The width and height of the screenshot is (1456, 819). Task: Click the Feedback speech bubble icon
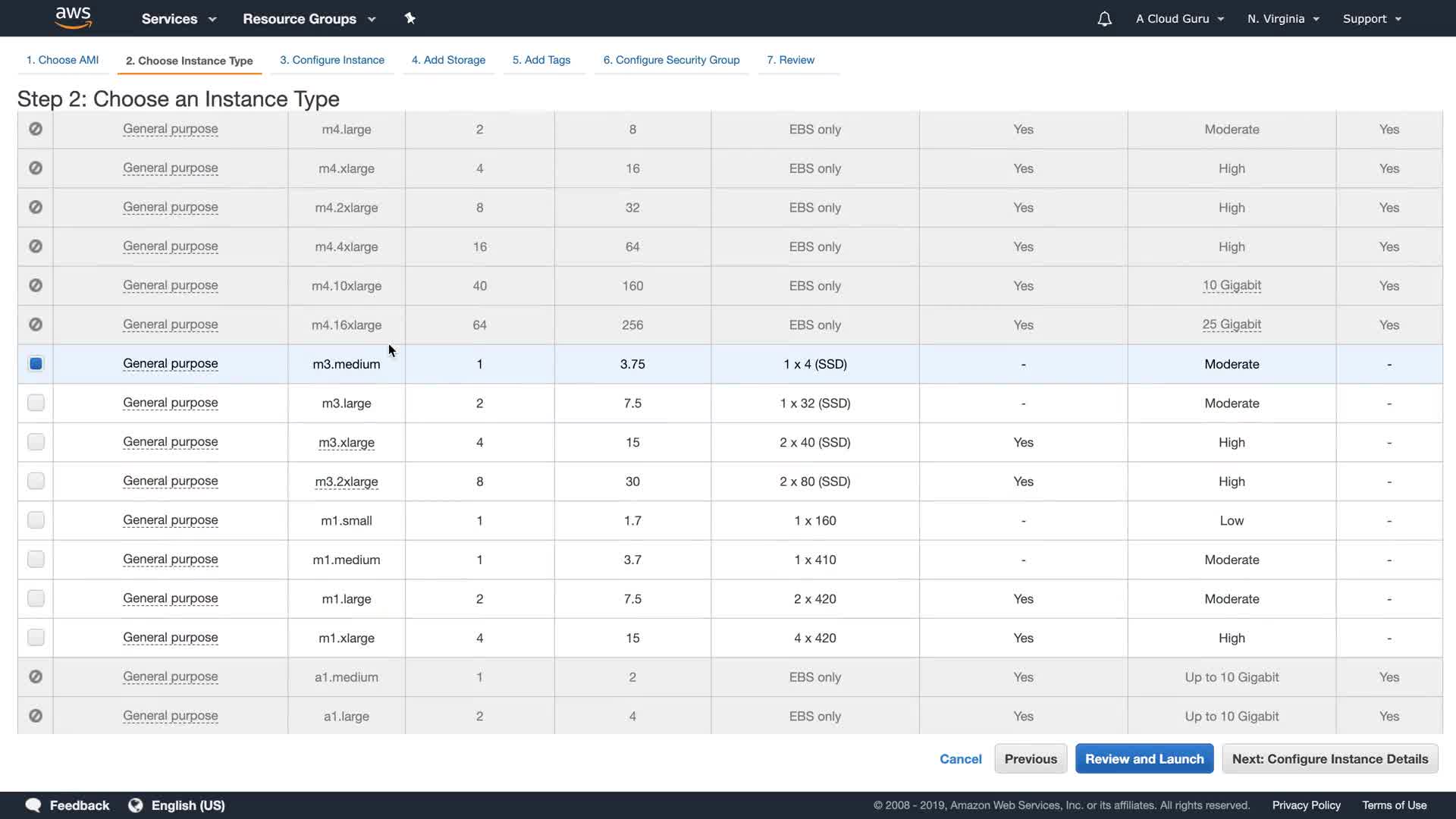click(33, 805)
